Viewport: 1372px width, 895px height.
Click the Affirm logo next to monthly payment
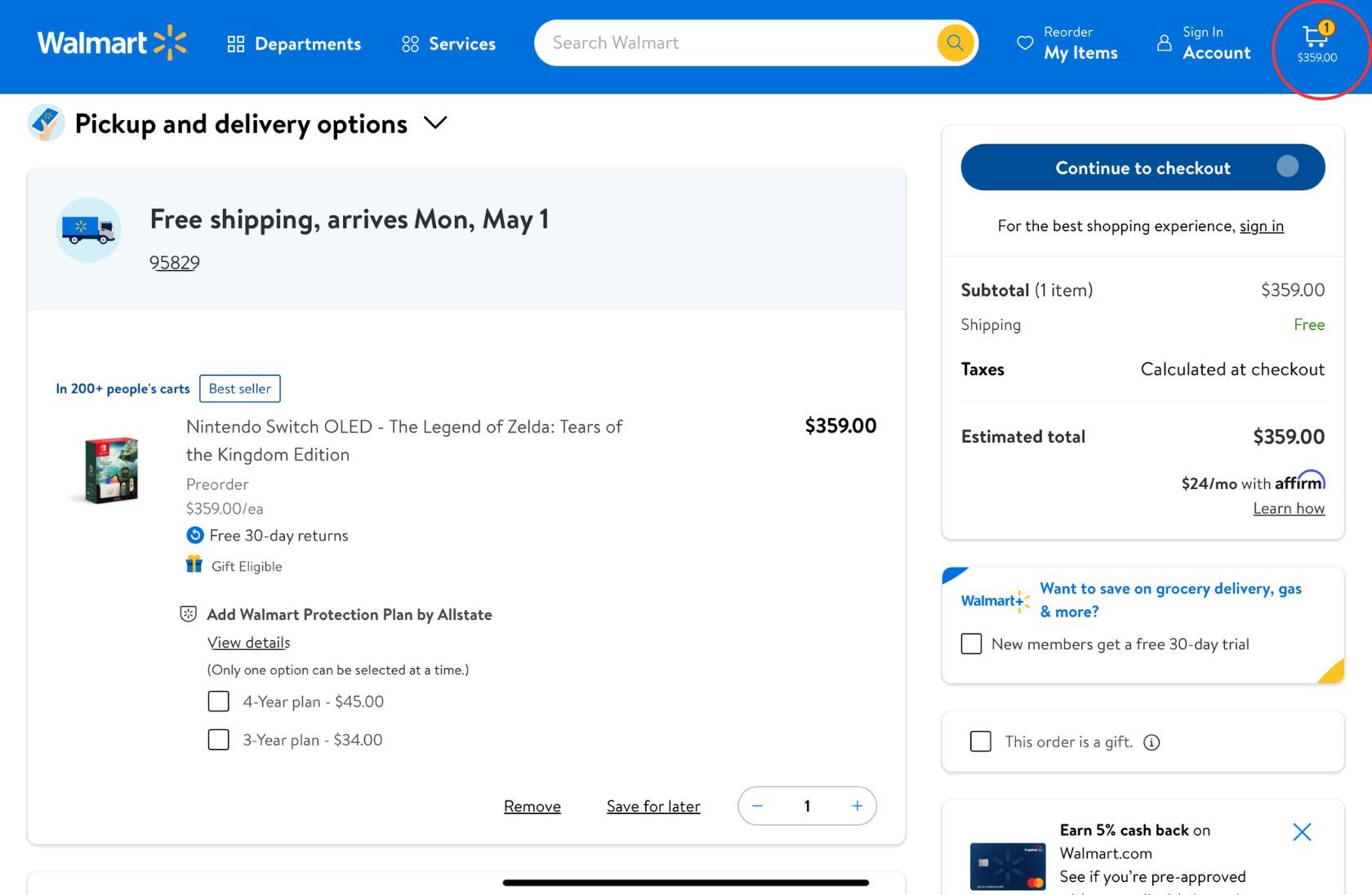1301,482
